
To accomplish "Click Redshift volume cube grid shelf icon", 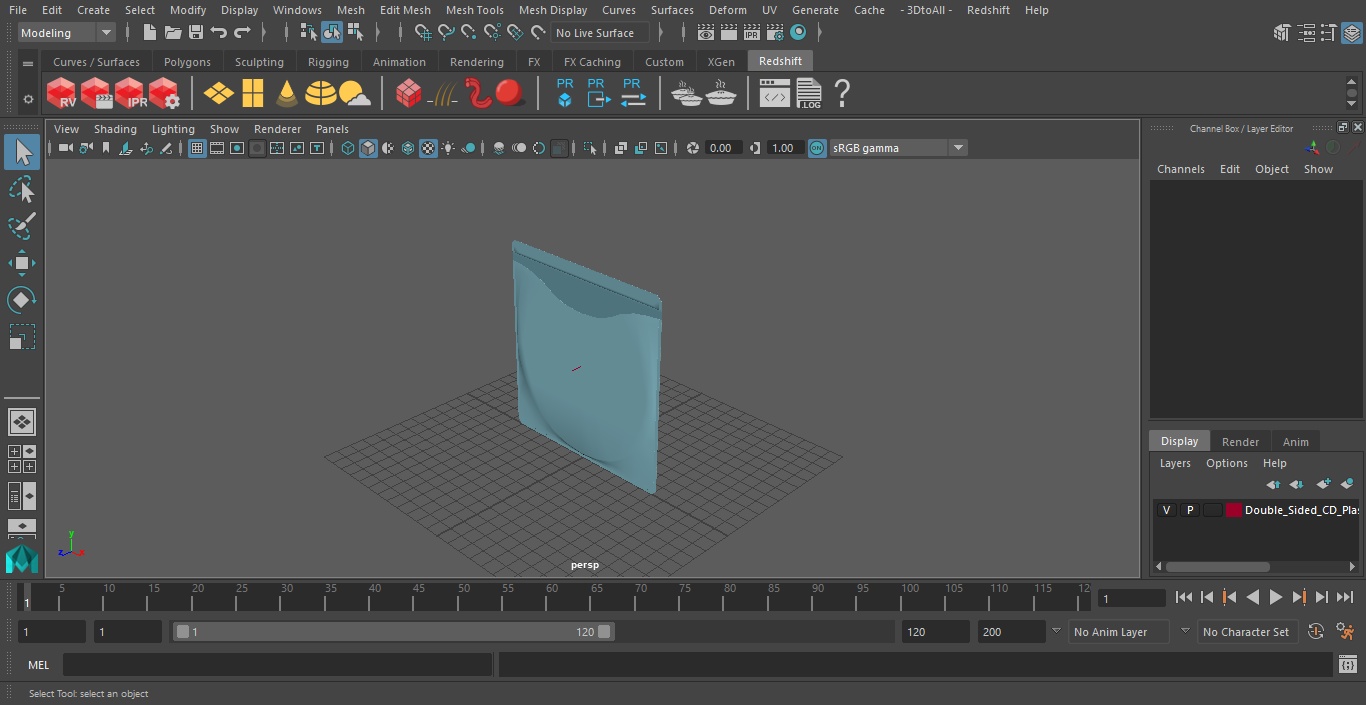I will 408,94.
